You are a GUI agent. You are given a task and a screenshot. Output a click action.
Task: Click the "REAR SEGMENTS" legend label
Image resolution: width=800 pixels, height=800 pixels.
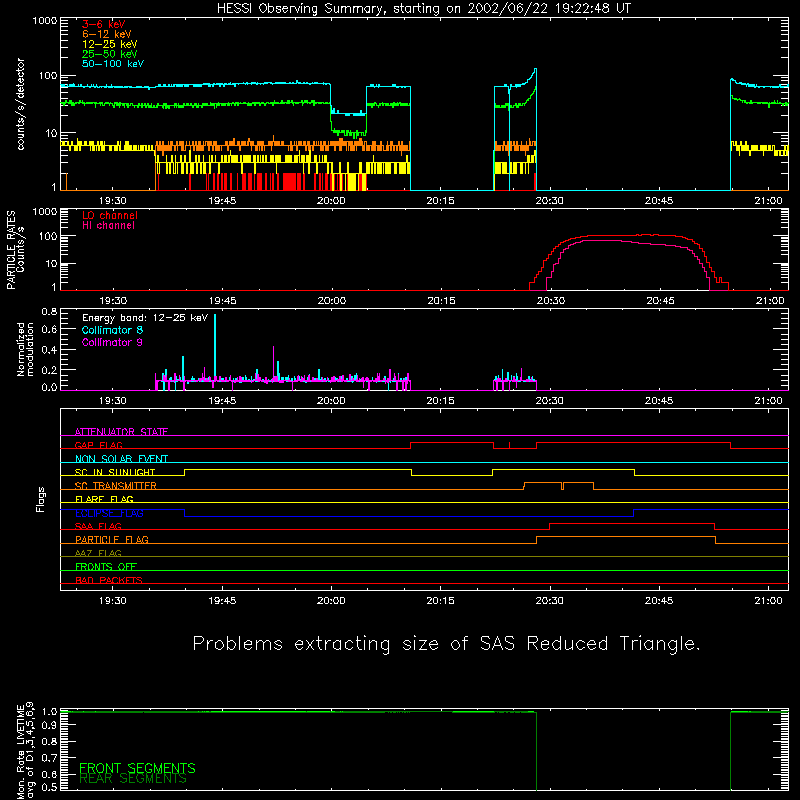pyautogui.click(x=133, y=779)
